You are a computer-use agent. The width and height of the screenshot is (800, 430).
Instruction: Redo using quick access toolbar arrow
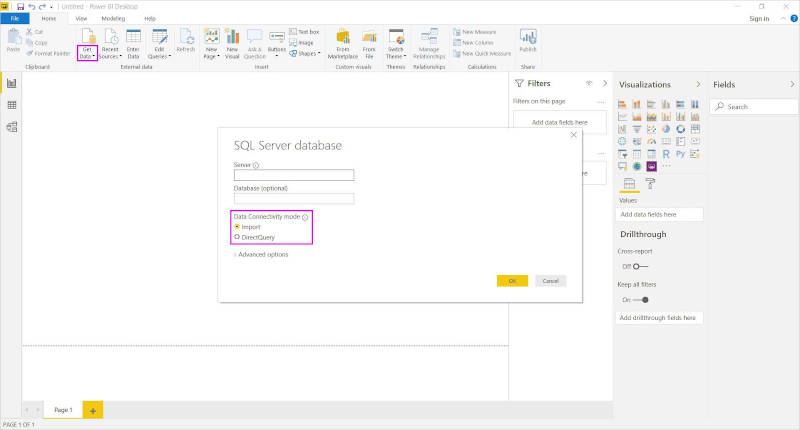tap(42, 7)
